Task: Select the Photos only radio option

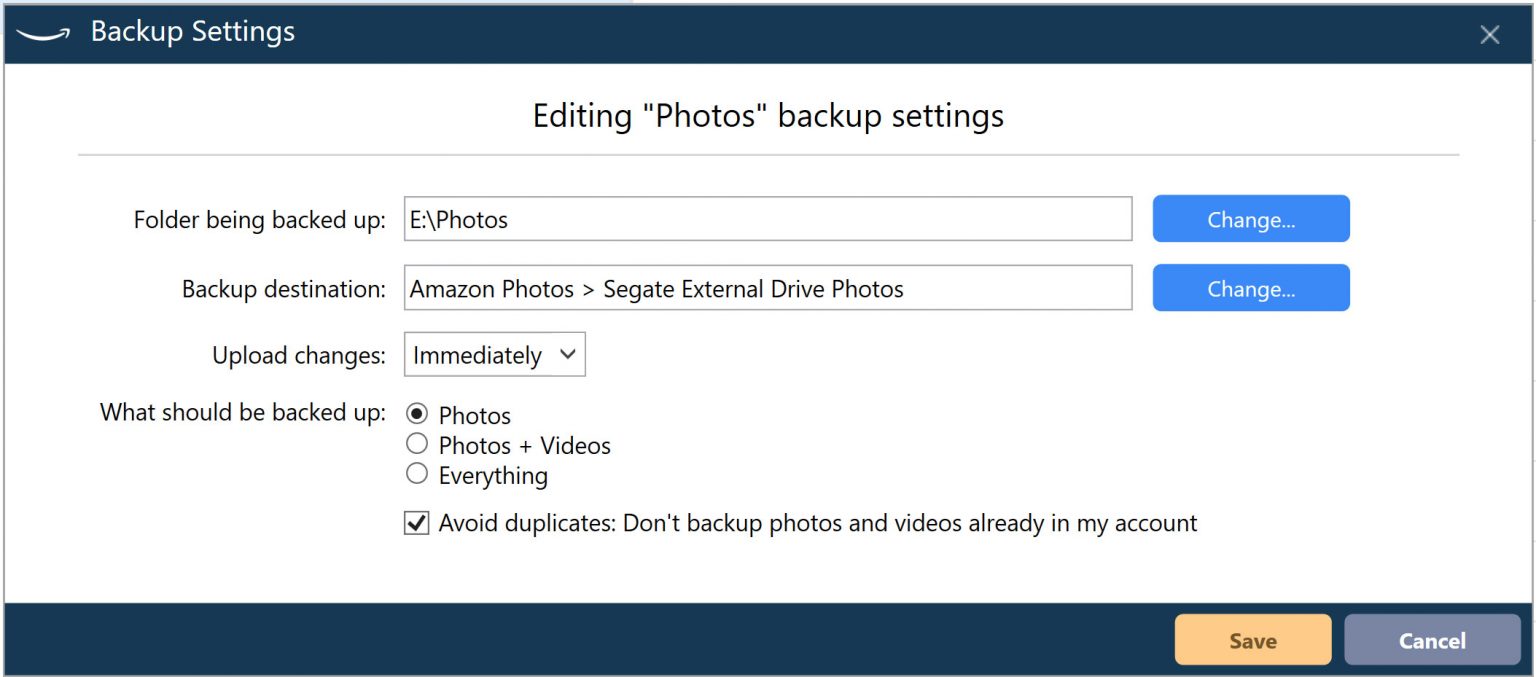Action: pos(417,414)
